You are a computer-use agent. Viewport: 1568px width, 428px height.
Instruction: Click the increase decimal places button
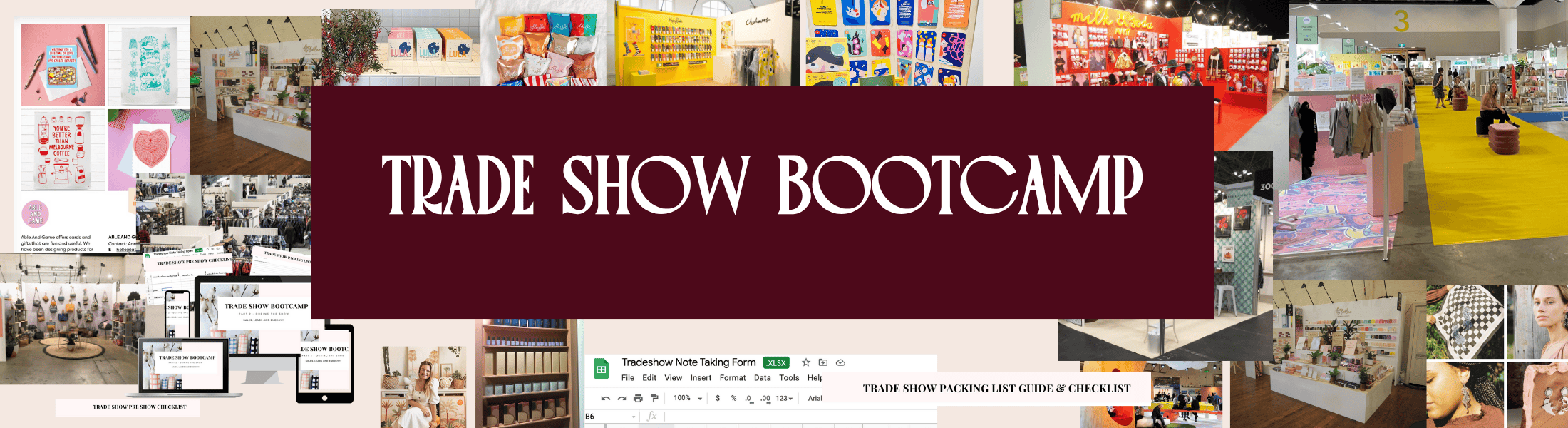765,399
